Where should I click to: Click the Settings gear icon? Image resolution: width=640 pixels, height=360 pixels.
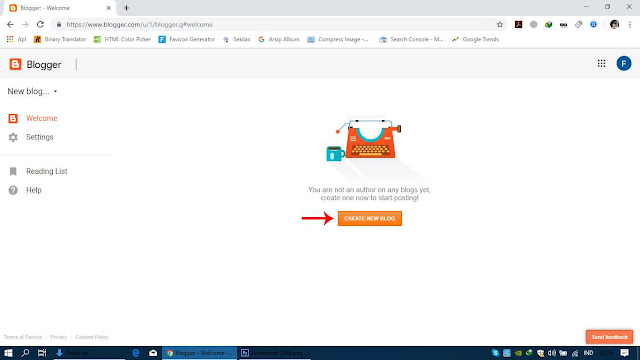click(13, 137)
